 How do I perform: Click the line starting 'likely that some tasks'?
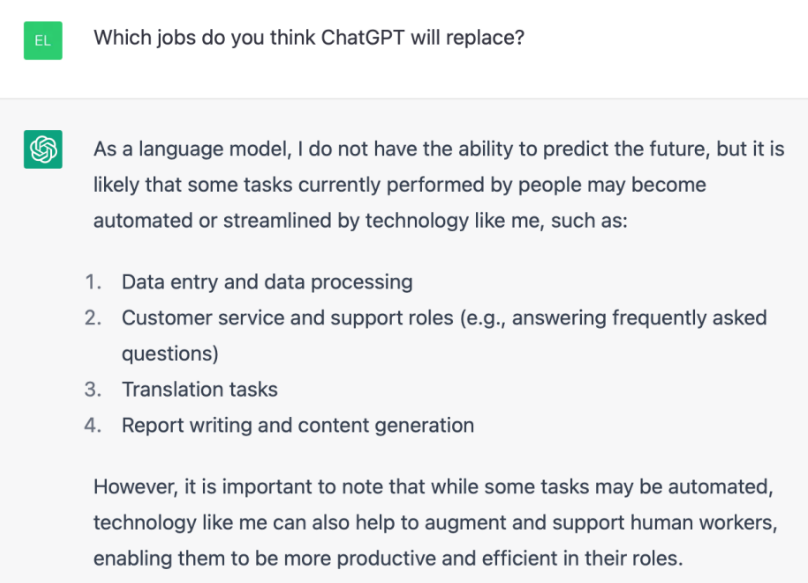click(399, 185)
